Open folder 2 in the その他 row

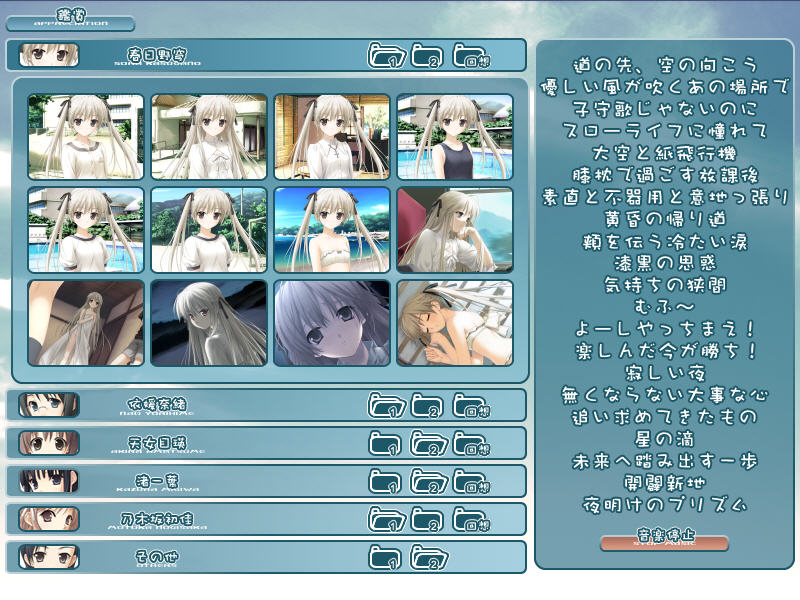pyautogui.click(x=427, y=557)
